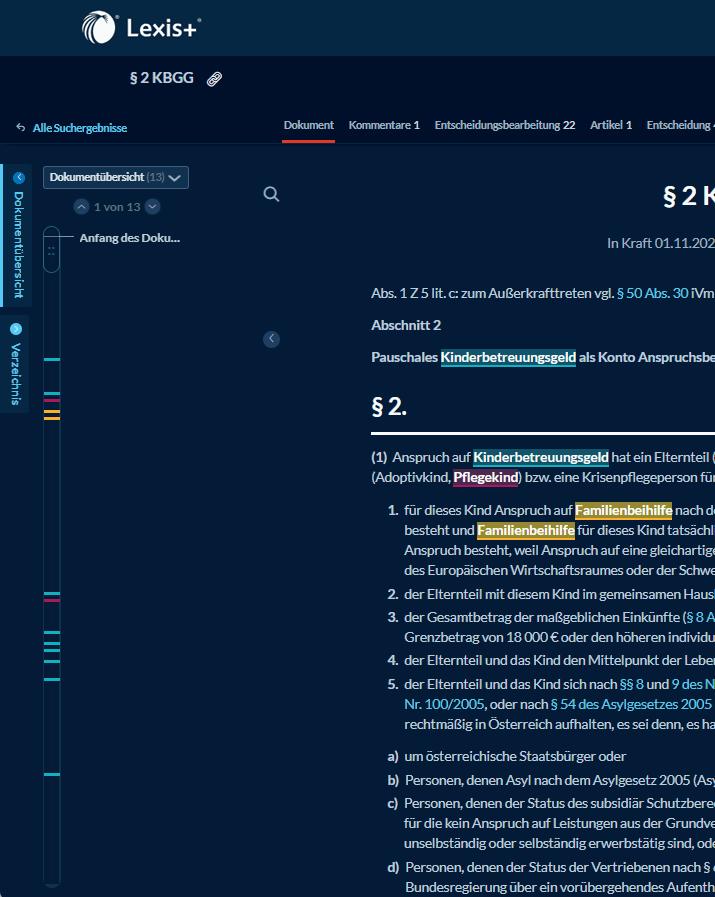Click the back arrow beside Alle Suchergebnisse

coord(21,128)
